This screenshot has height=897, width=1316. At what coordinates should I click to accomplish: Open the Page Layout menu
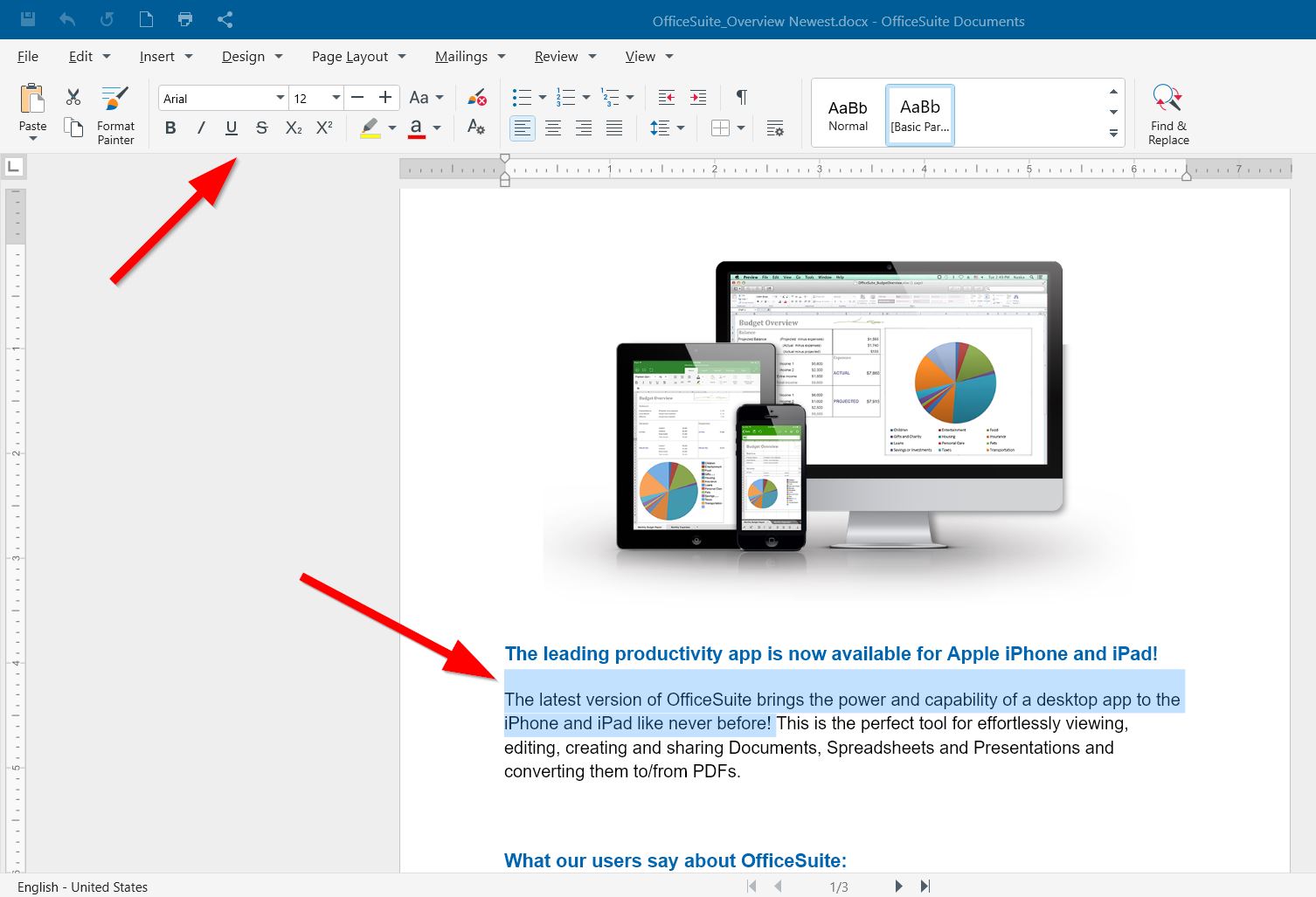click(x=359, y=56)
